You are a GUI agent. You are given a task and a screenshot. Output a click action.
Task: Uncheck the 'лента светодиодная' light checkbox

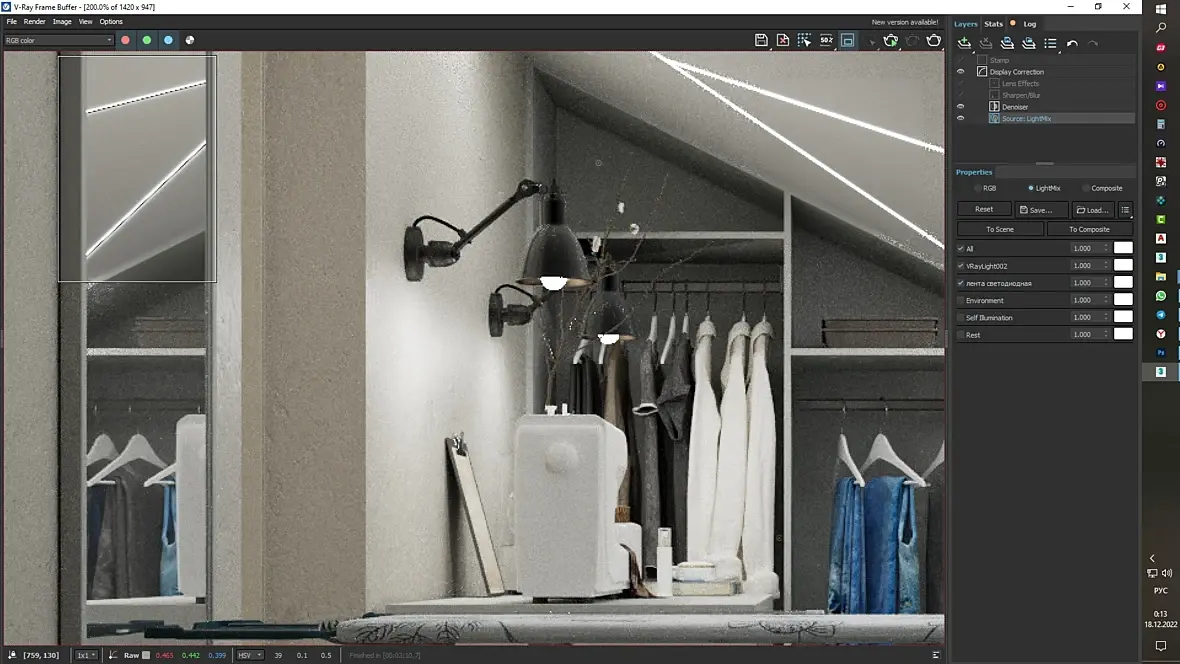[x=960, y=283]
